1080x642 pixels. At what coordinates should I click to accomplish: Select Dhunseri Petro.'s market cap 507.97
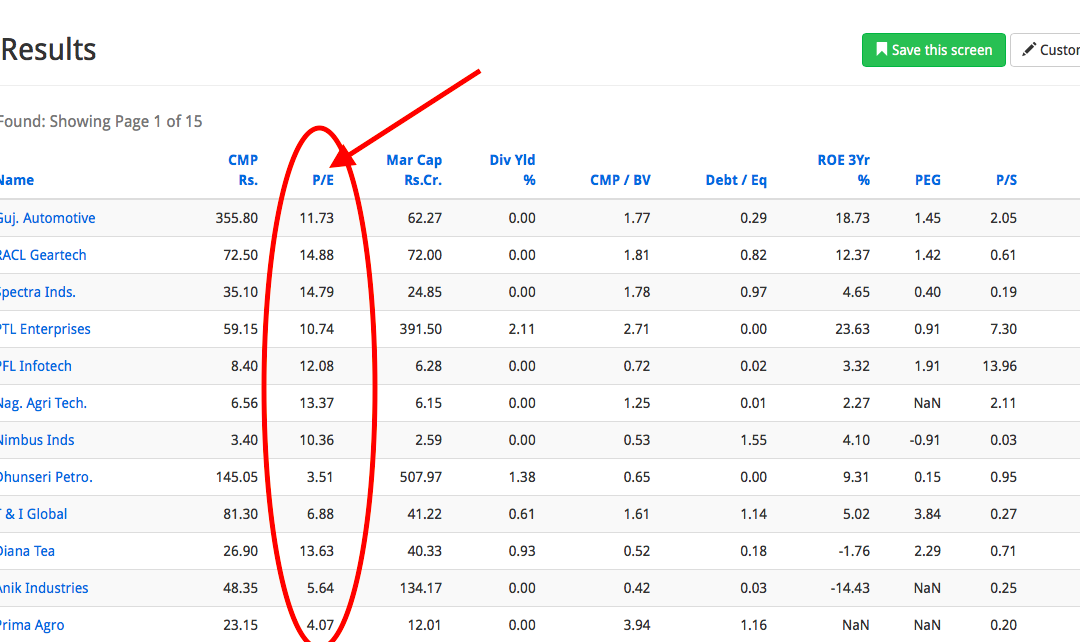tap(421, 477)
